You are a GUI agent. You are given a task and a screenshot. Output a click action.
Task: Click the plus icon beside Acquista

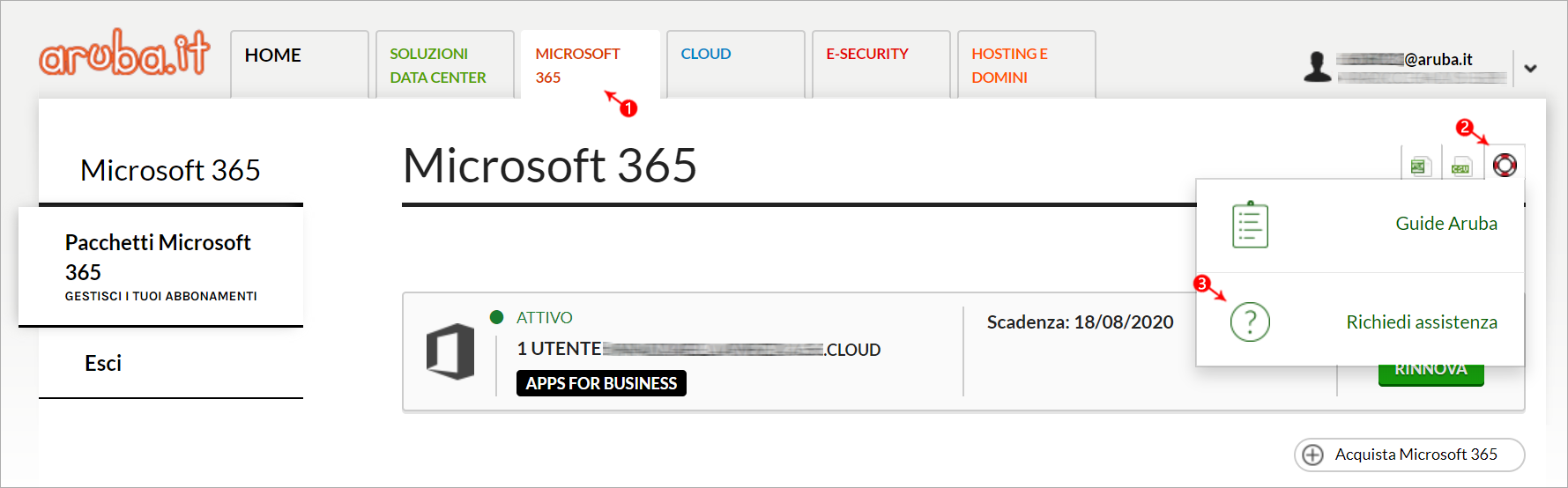(1312, 455)
